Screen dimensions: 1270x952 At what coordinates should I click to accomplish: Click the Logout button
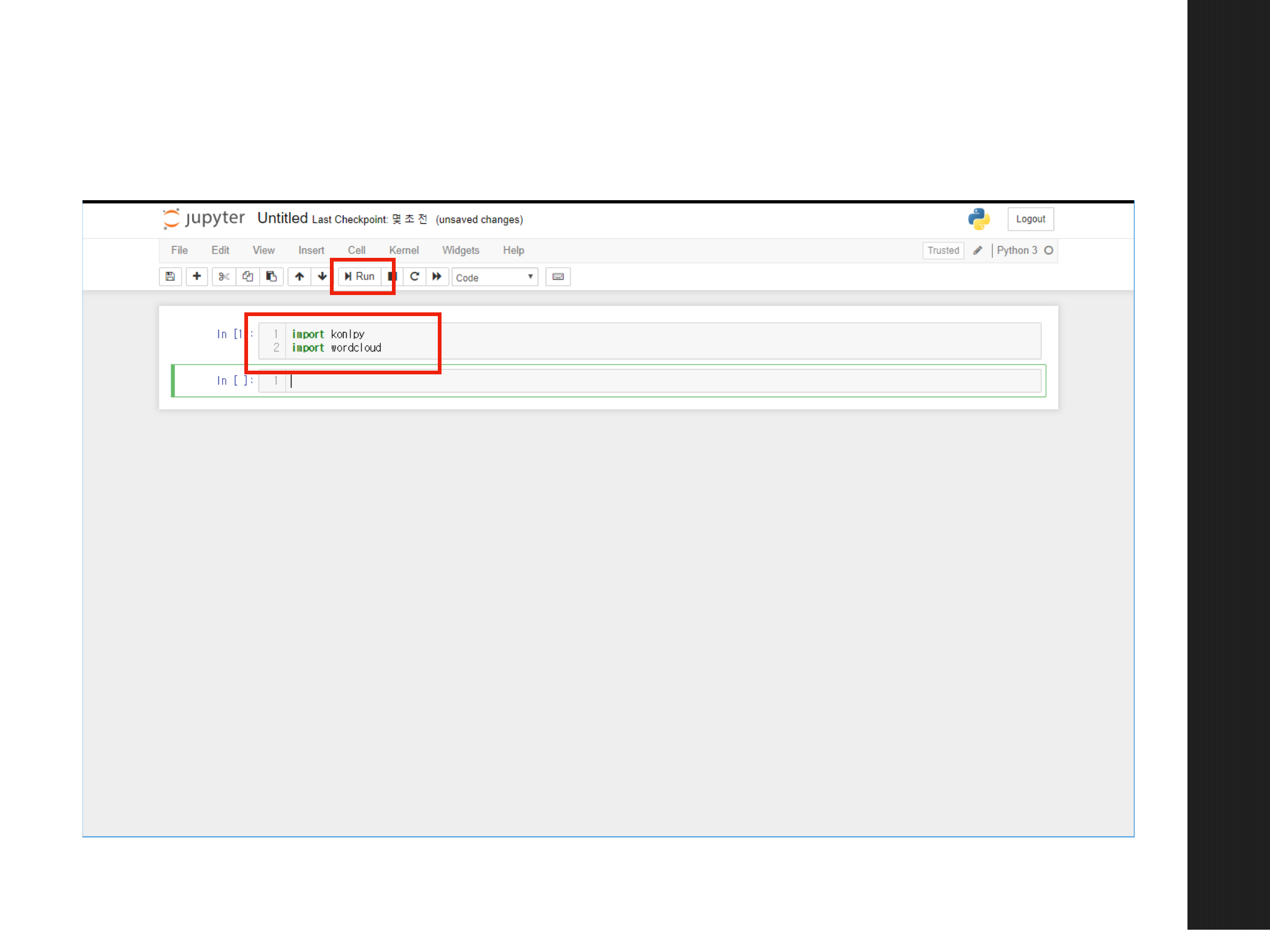[1030, 219]
